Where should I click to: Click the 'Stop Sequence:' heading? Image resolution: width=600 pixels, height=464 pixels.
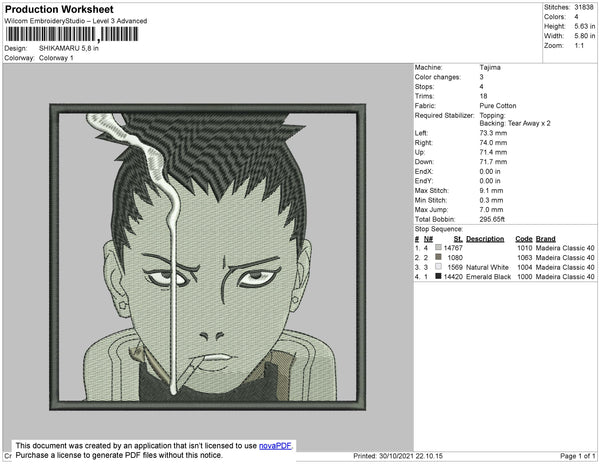point(439,229)
